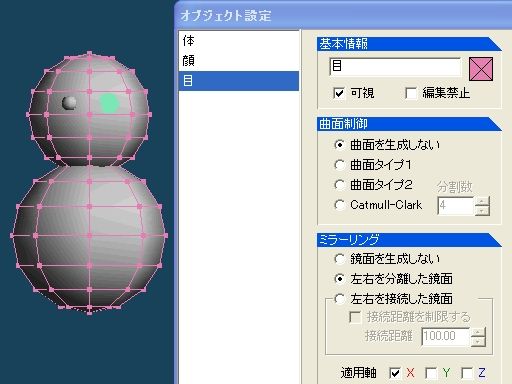Choose the 曲面タイプ1 radio option
Viewport: 512px width, 384px height.
[x=339, y=165]
